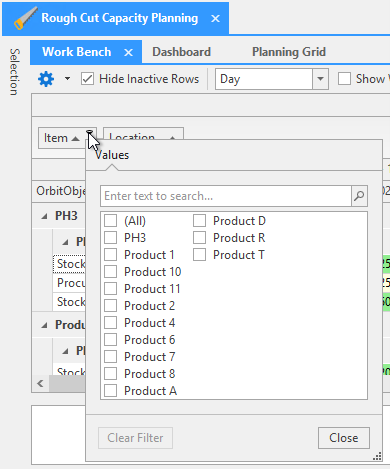Switch to the Dashboard tab
Viewport: 390px width, 469px height.
pyautogui.click(x=181, y=52)
